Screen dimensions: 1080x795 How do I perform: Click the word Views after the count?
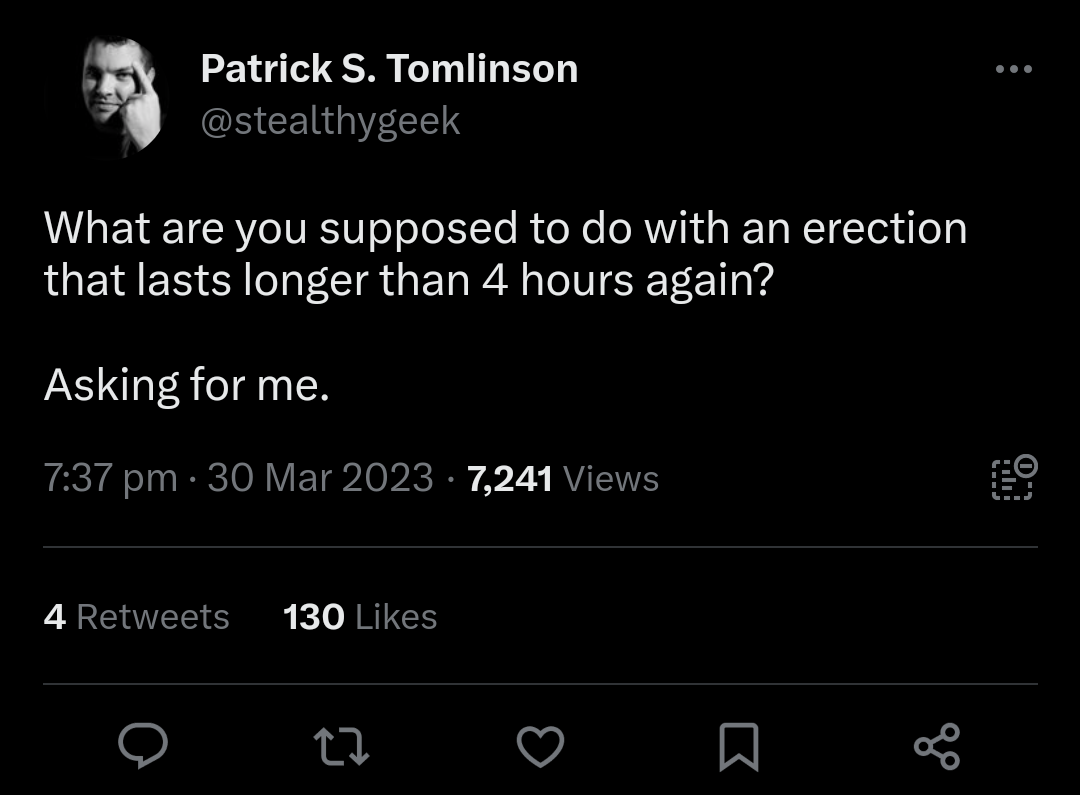[611, 478]
